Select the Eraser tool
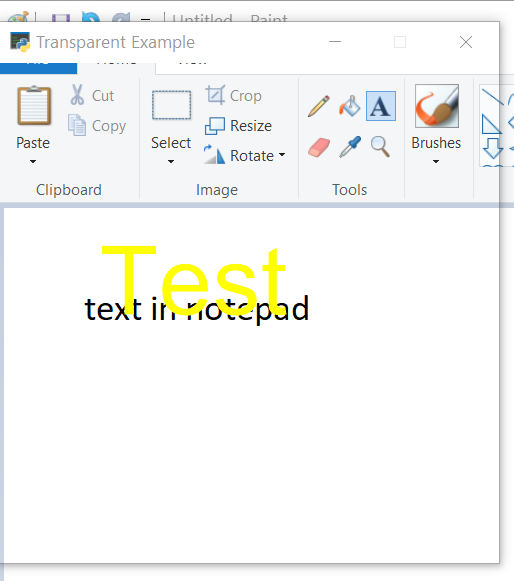This screenshot has height=581, width=514. 319,147
